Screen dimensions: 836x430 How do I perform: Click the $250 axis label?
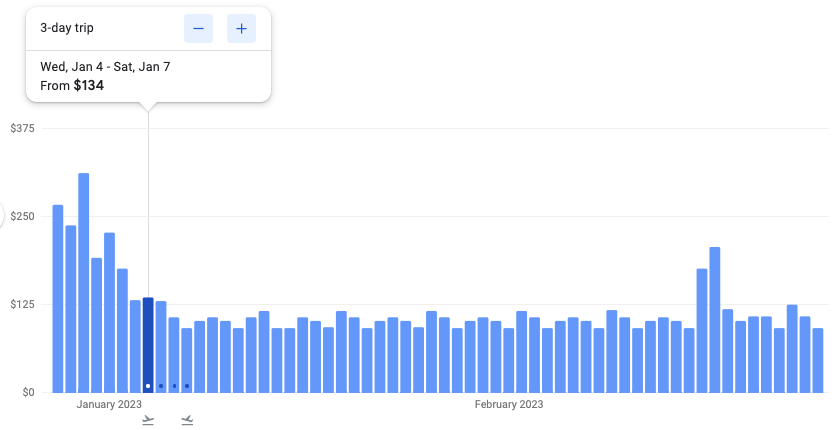(x=22, y=216)
